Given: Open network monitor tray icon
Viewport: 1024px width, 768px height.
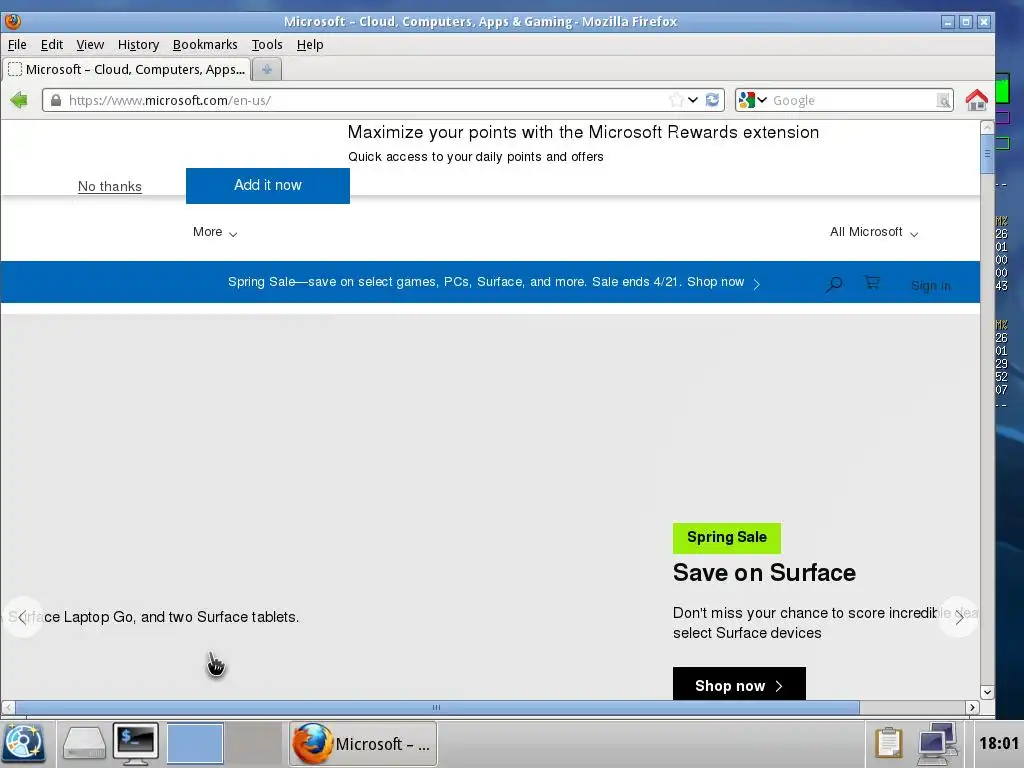Looking at the screenshot, I should tap(937, 743).
